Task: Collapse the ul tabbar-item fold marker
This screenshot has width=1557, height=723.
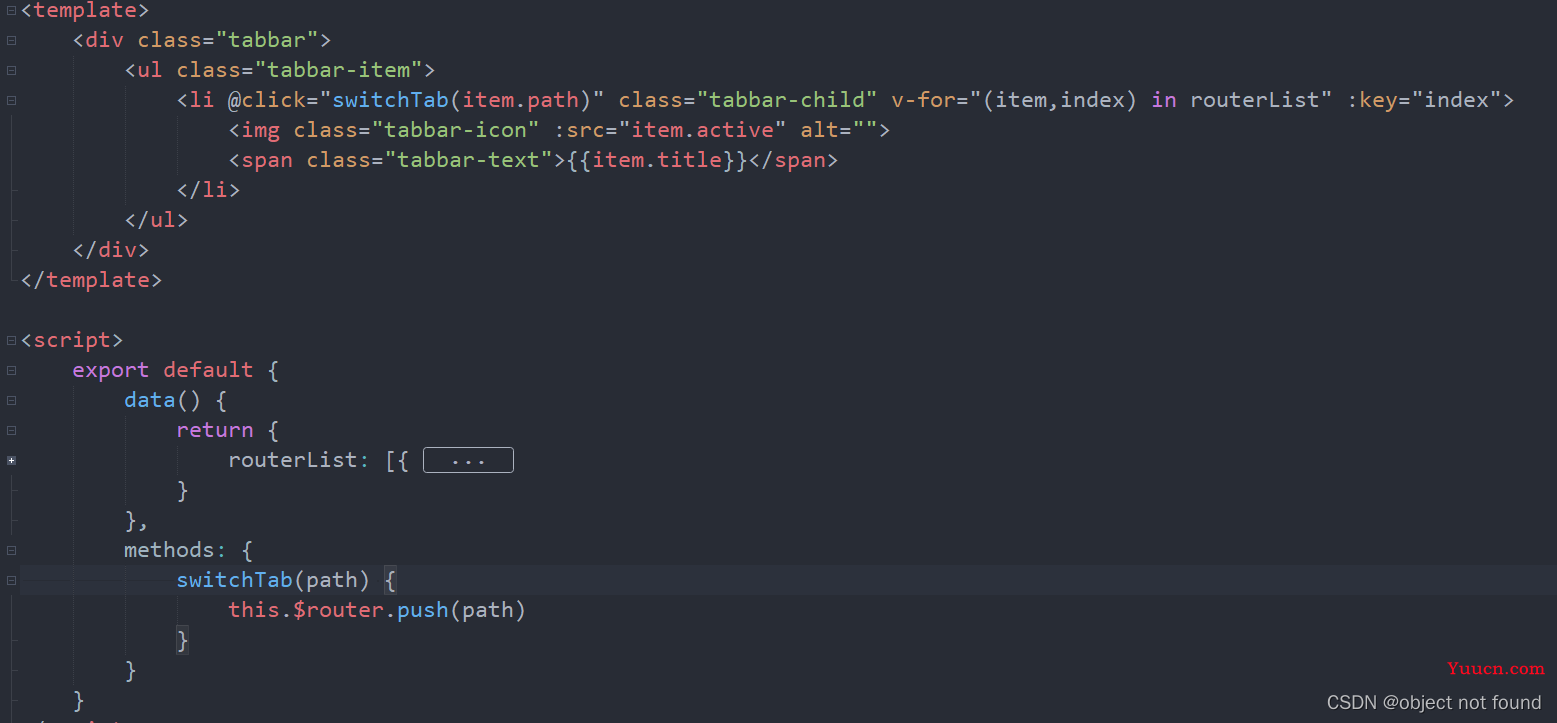Action: pos(11,70)
